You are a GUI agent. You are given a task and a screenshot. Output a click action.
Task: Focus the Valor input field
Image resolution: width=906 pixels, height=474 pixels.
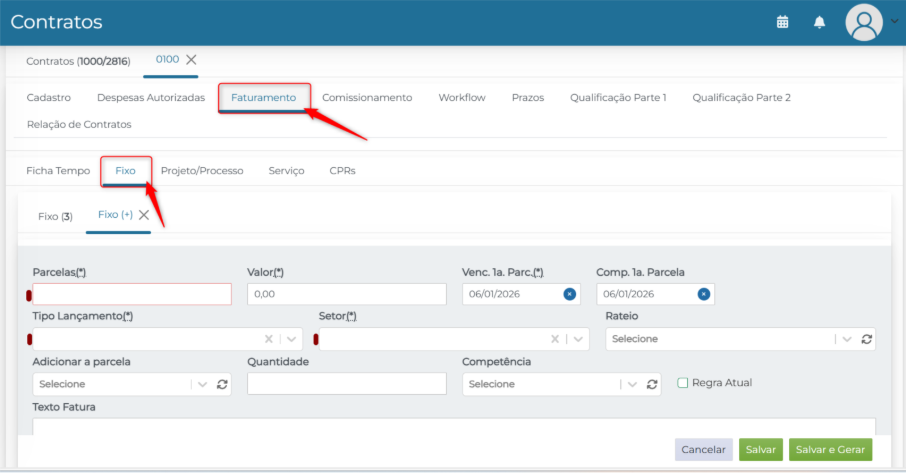pos(347,294)
